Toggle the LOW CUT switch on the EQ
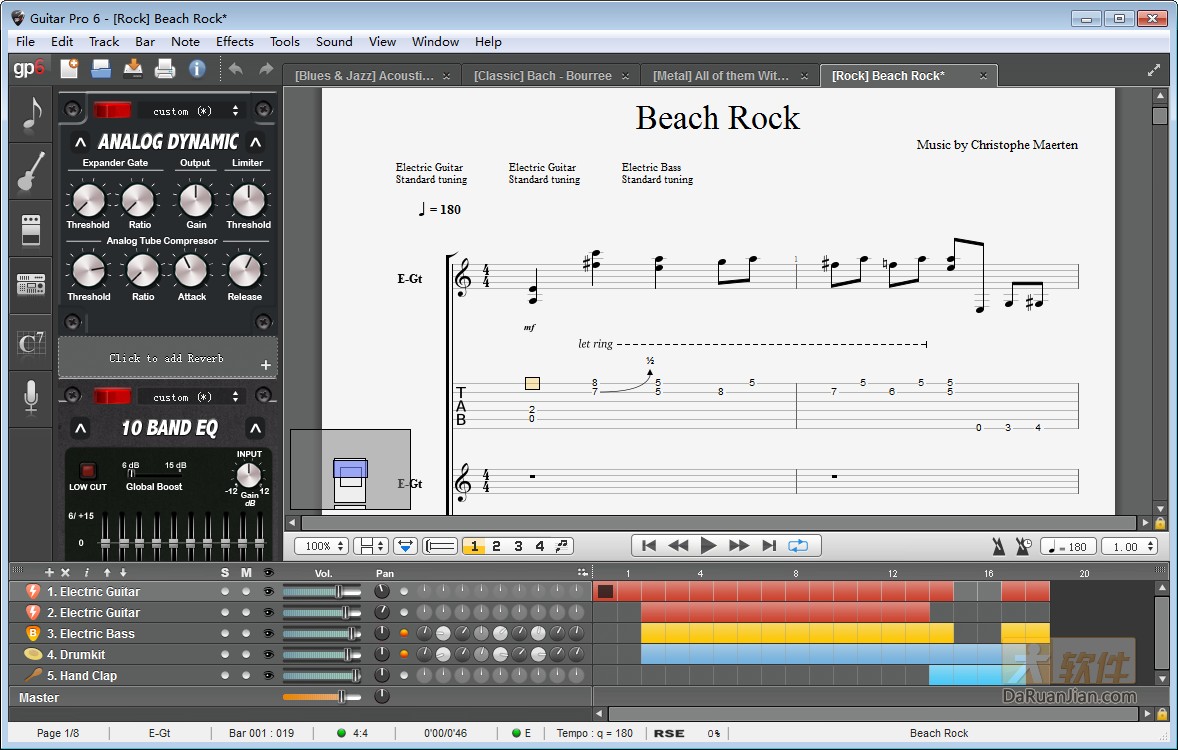Screen dimensions: 1178x750 click(x=88, y=470)
